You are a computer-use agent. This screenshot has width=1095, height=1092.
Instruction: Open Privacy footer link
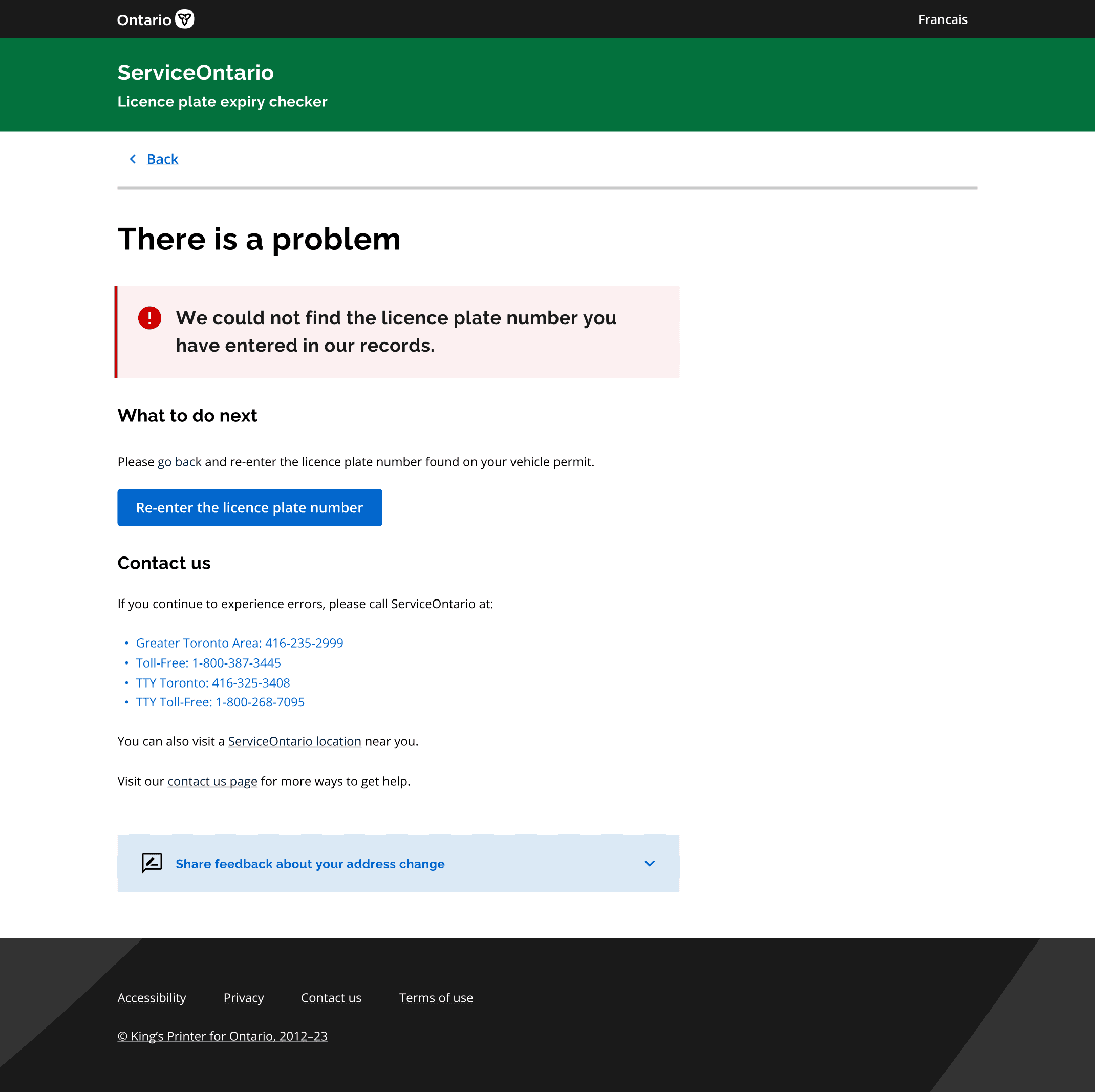[243, 997]
